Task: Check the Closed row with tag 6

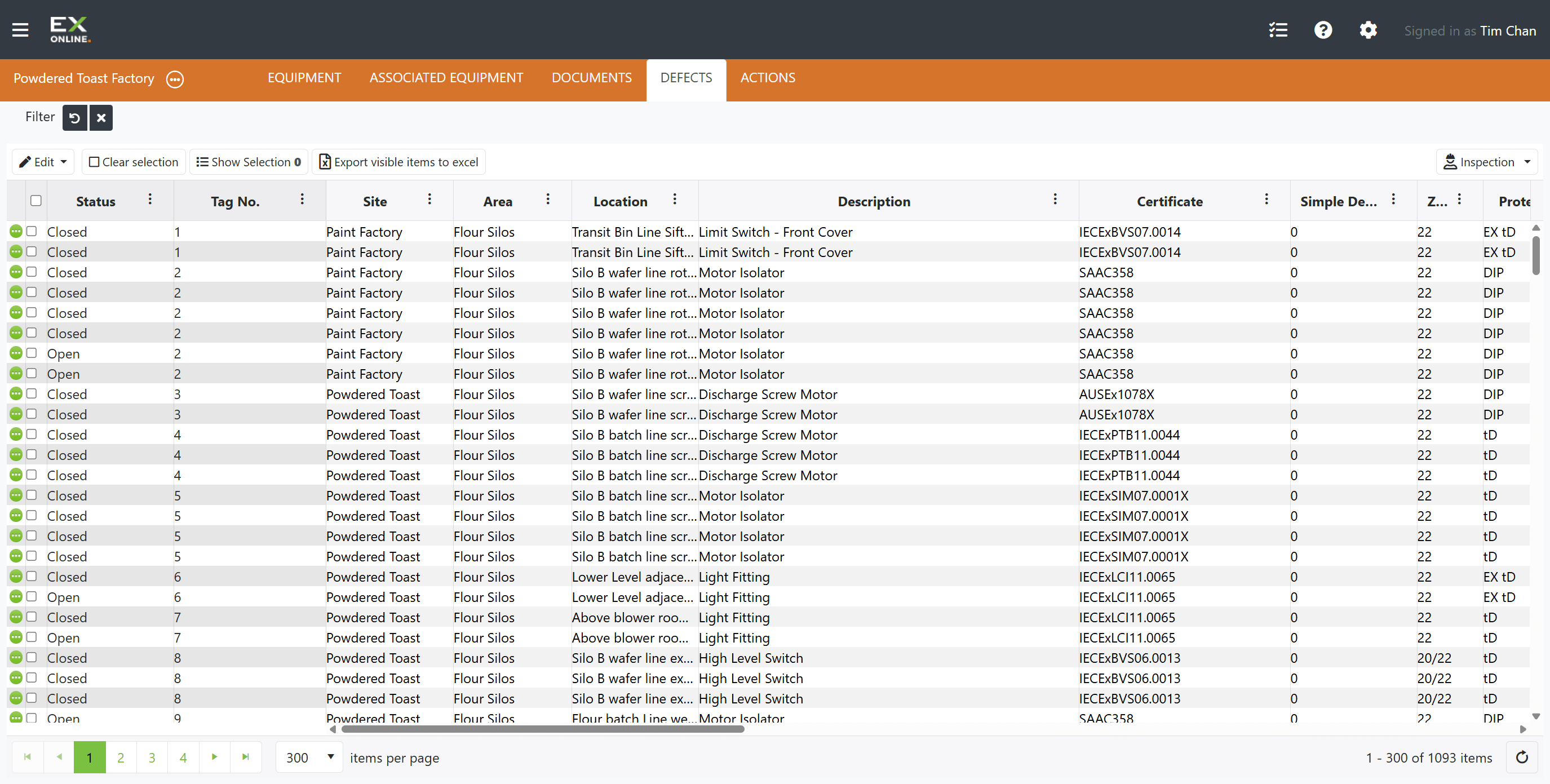Action: (32, 576)
